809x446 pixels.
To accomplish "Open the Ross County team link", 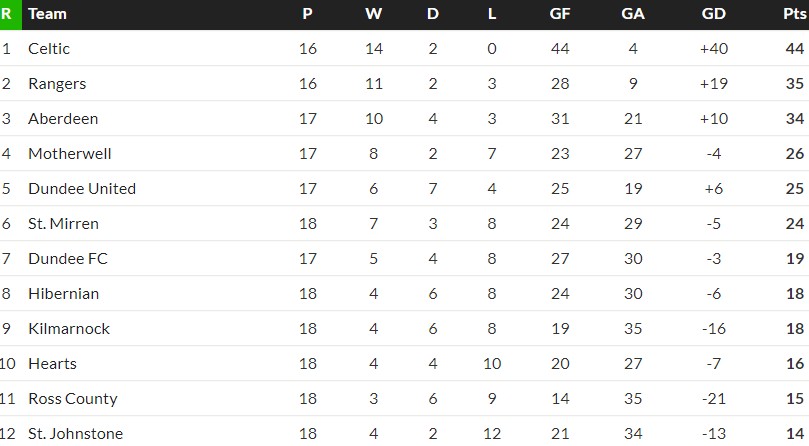I will tap(73, 399).
